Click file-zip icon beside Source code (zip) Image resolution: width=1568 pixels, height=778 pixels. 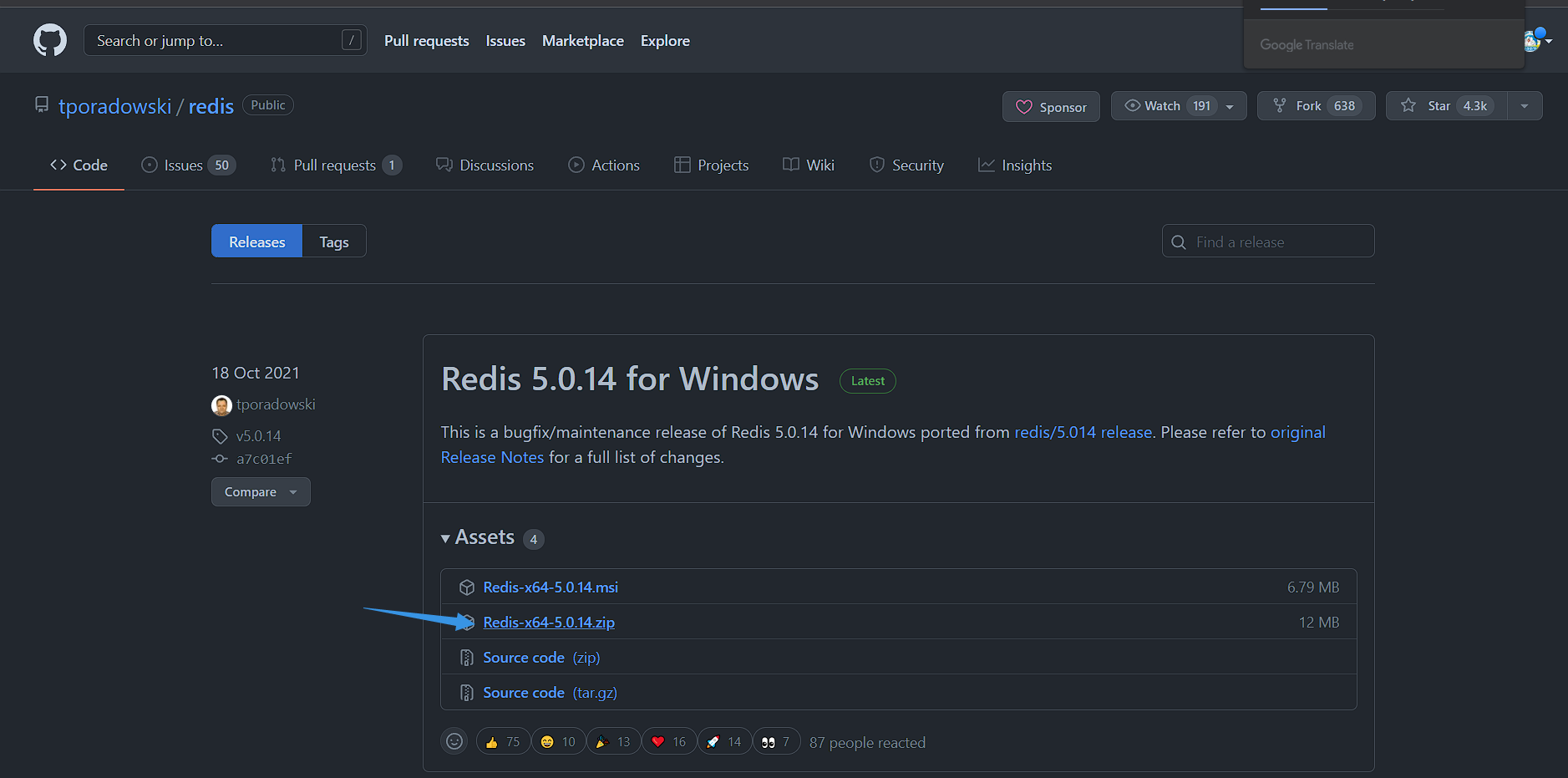point(467,658)
